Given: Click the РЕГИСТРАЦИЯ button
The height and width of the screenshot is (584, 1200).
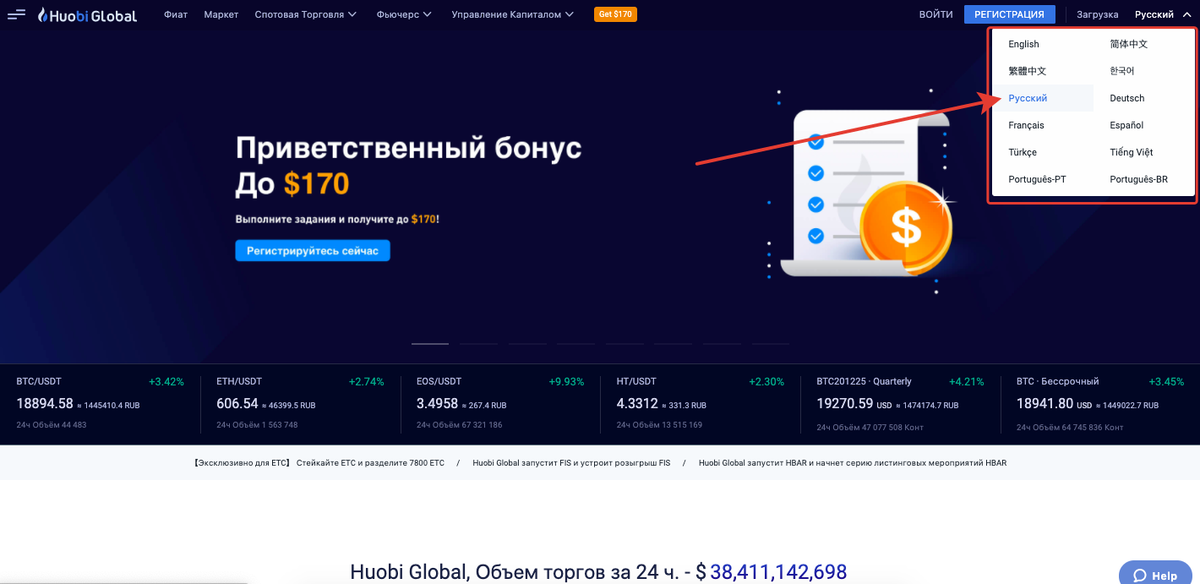Looking at the screenshot, I should [1009, 14].
